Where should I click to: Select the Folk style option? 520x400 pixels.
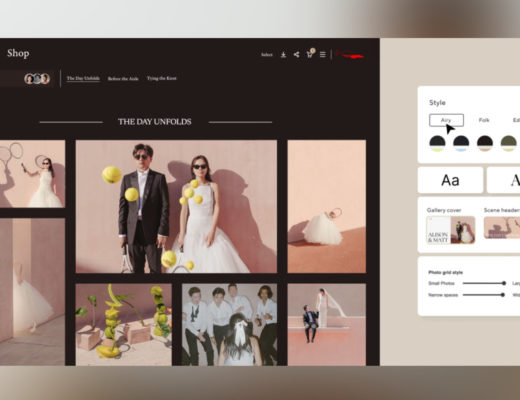(x=484, y=120)
